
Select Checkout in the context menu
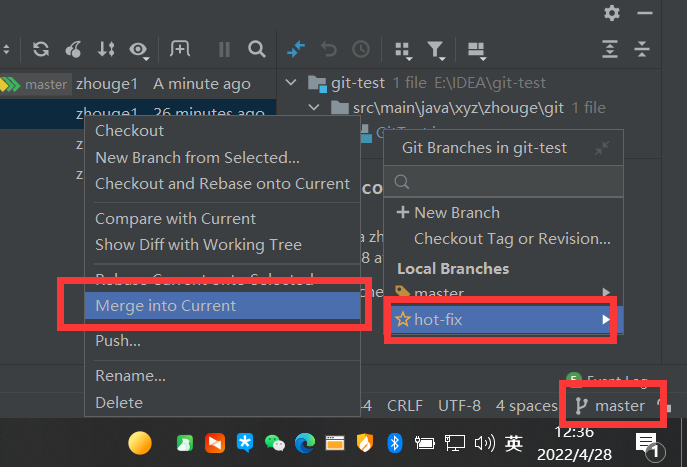tap(222, 131)
